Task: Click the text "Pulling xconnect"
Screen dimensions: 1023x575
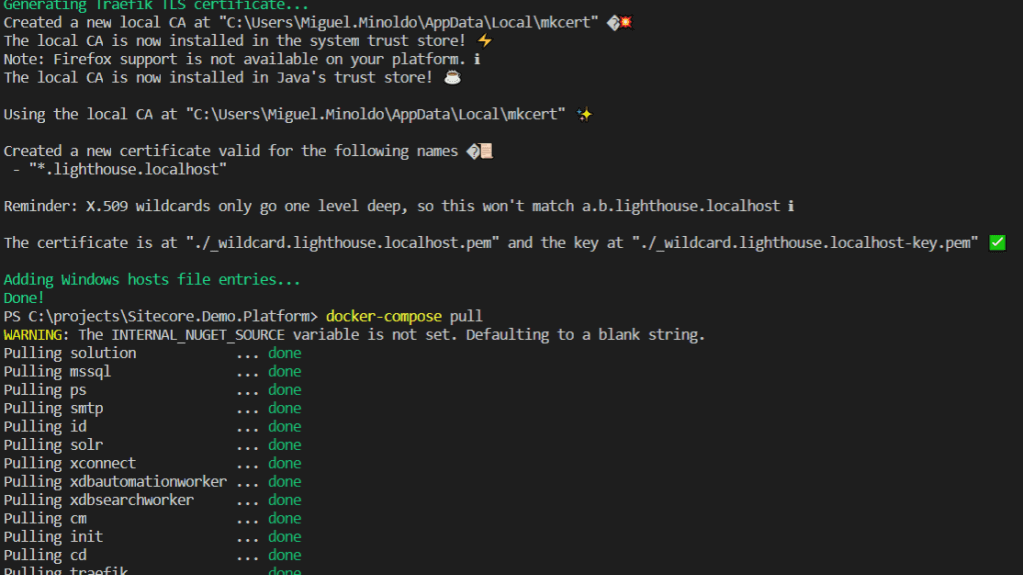Action: pos(70,463)
